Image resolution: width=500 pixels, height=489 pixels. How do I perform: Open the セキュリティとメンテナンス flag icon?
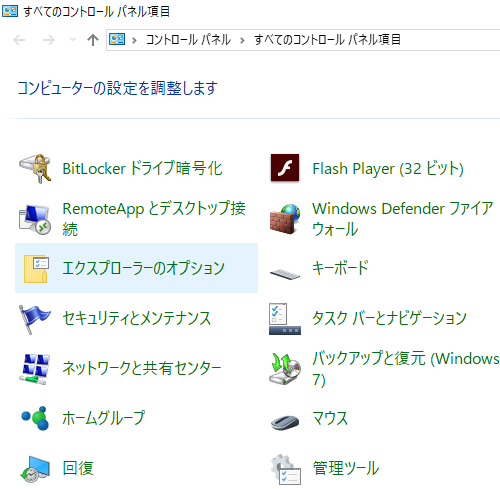click(35, 319)
